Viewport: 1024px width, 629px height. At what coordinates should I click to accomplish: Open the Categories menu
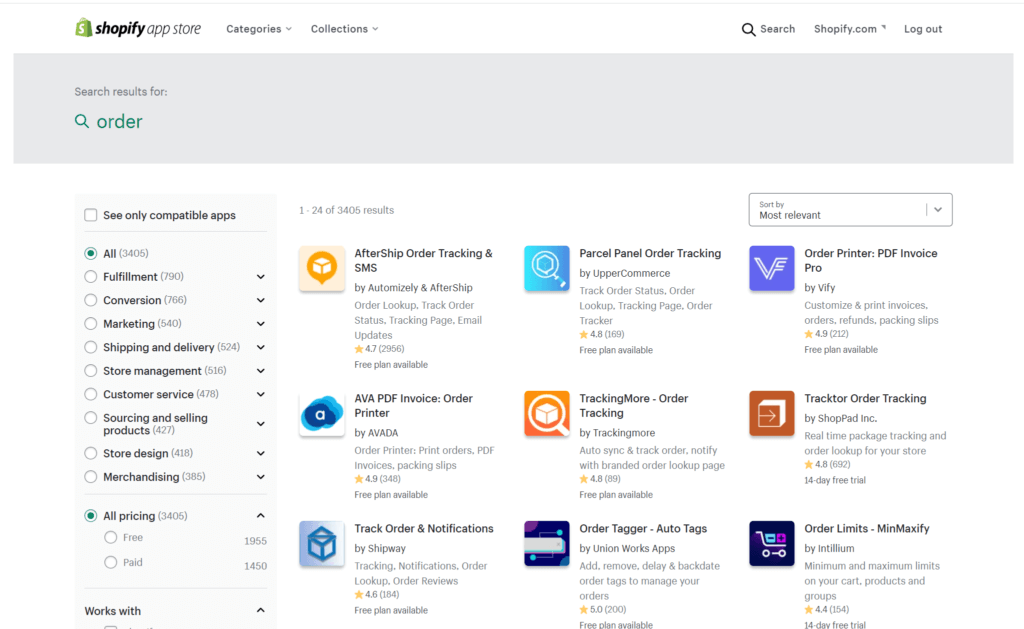(259, 29)
